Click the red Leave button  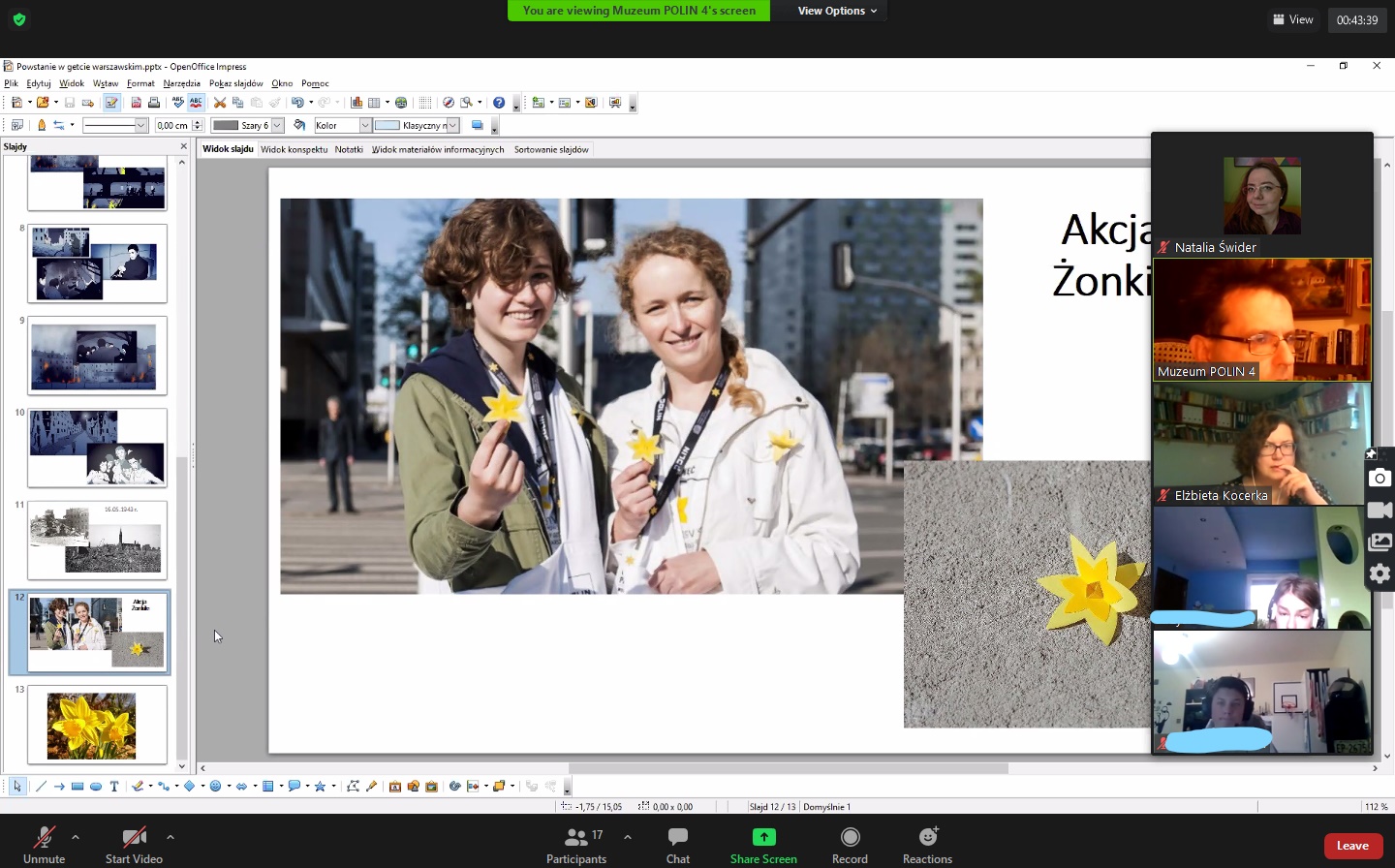1352,845
